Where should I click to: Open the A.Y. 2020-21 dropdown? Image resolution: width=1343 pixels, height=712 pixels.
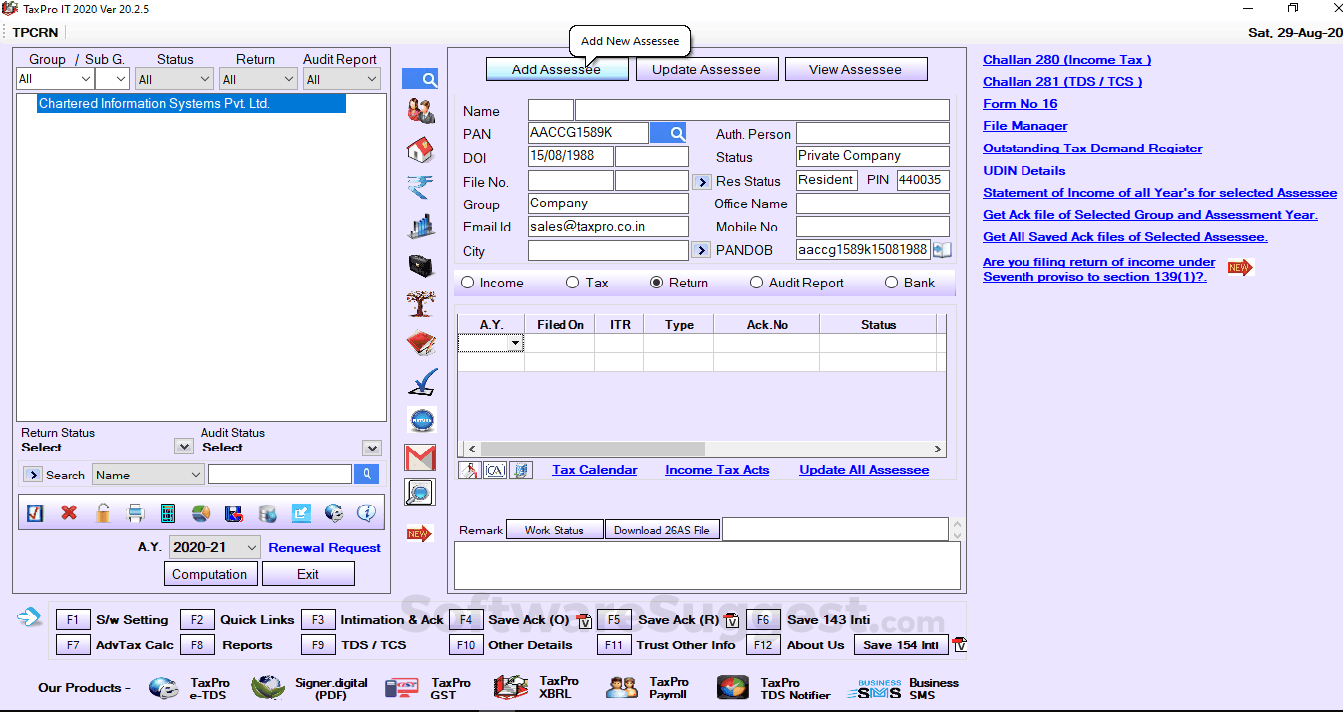point(214,547)
